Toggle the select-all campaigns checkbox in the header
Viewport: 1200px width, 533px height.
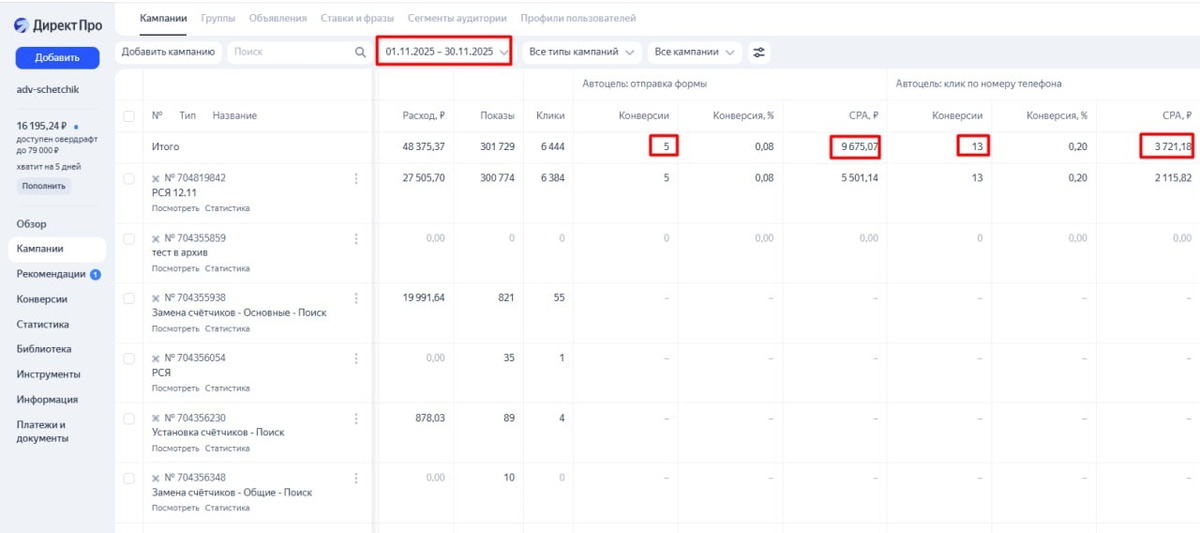(128, 116)
